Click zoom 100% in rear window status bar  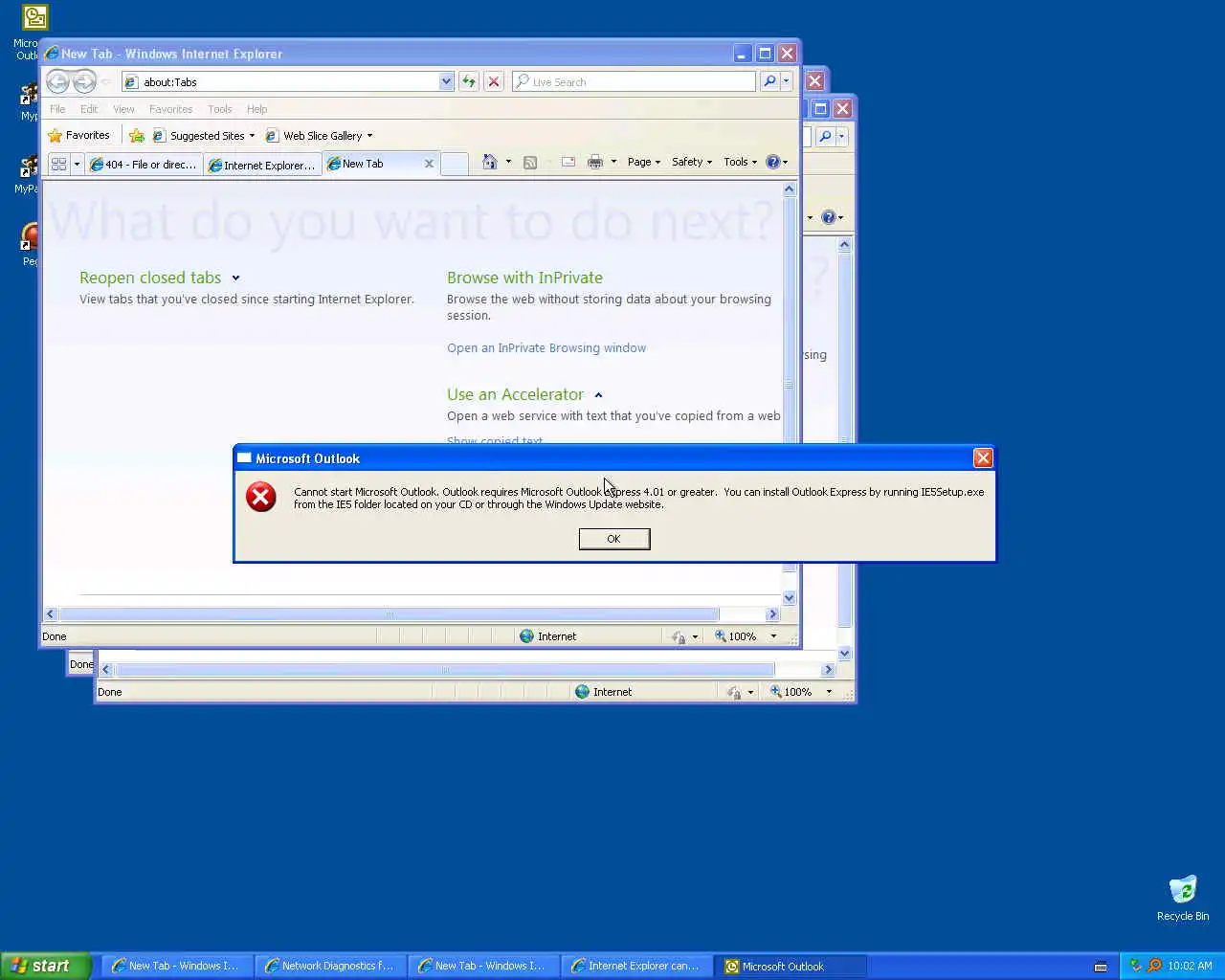tap(791, 692)
